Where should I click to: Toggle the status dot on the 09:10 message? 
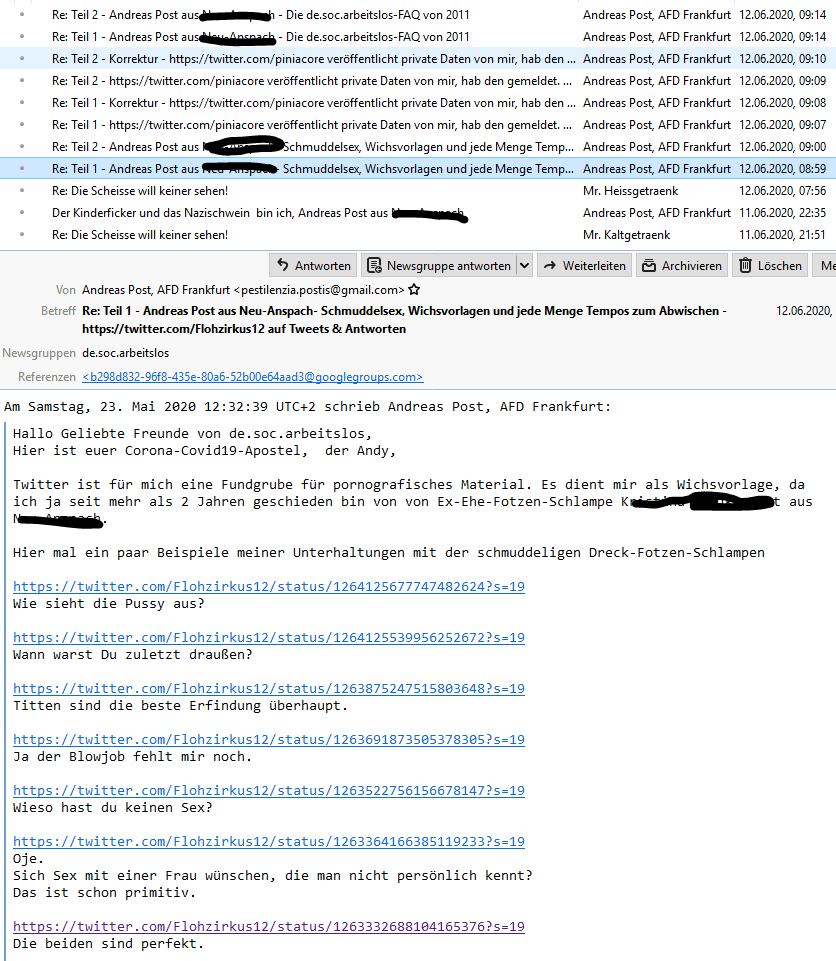click(22, 59)
